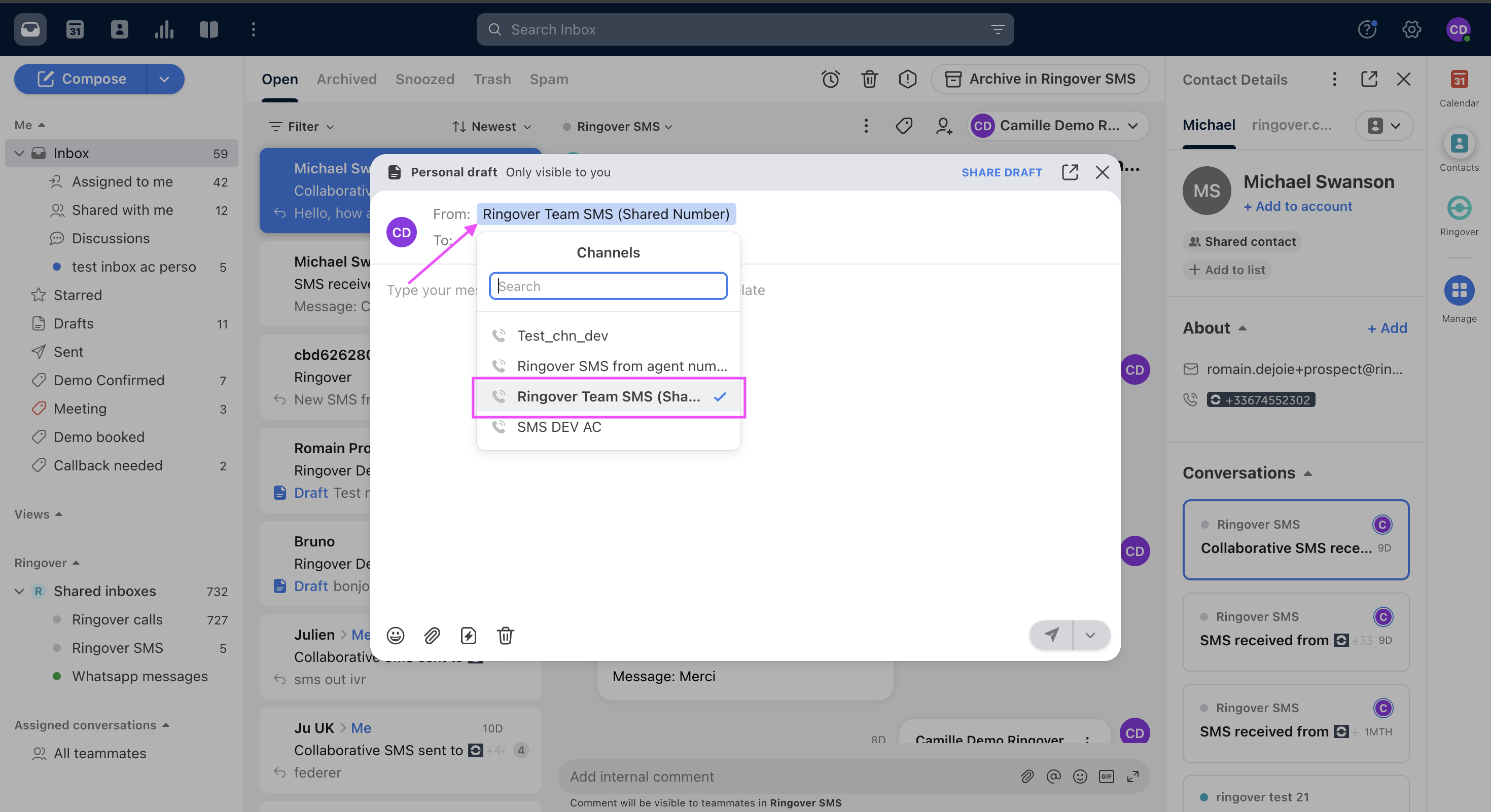
Task: Switch to Trash tab
Action: (x=491, y=79)
